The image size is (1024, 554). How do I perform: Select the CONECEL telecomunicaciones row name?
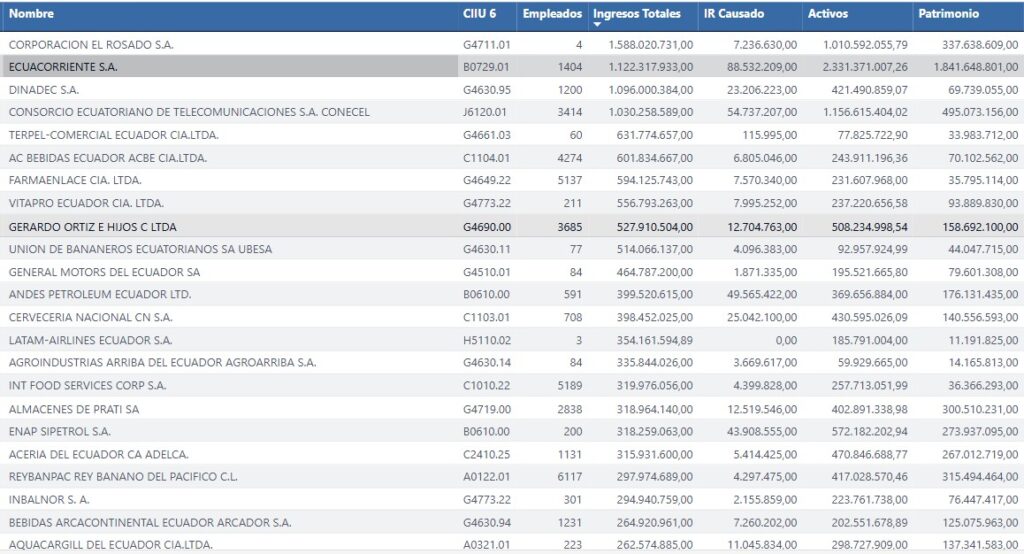[x=189, y=112]
